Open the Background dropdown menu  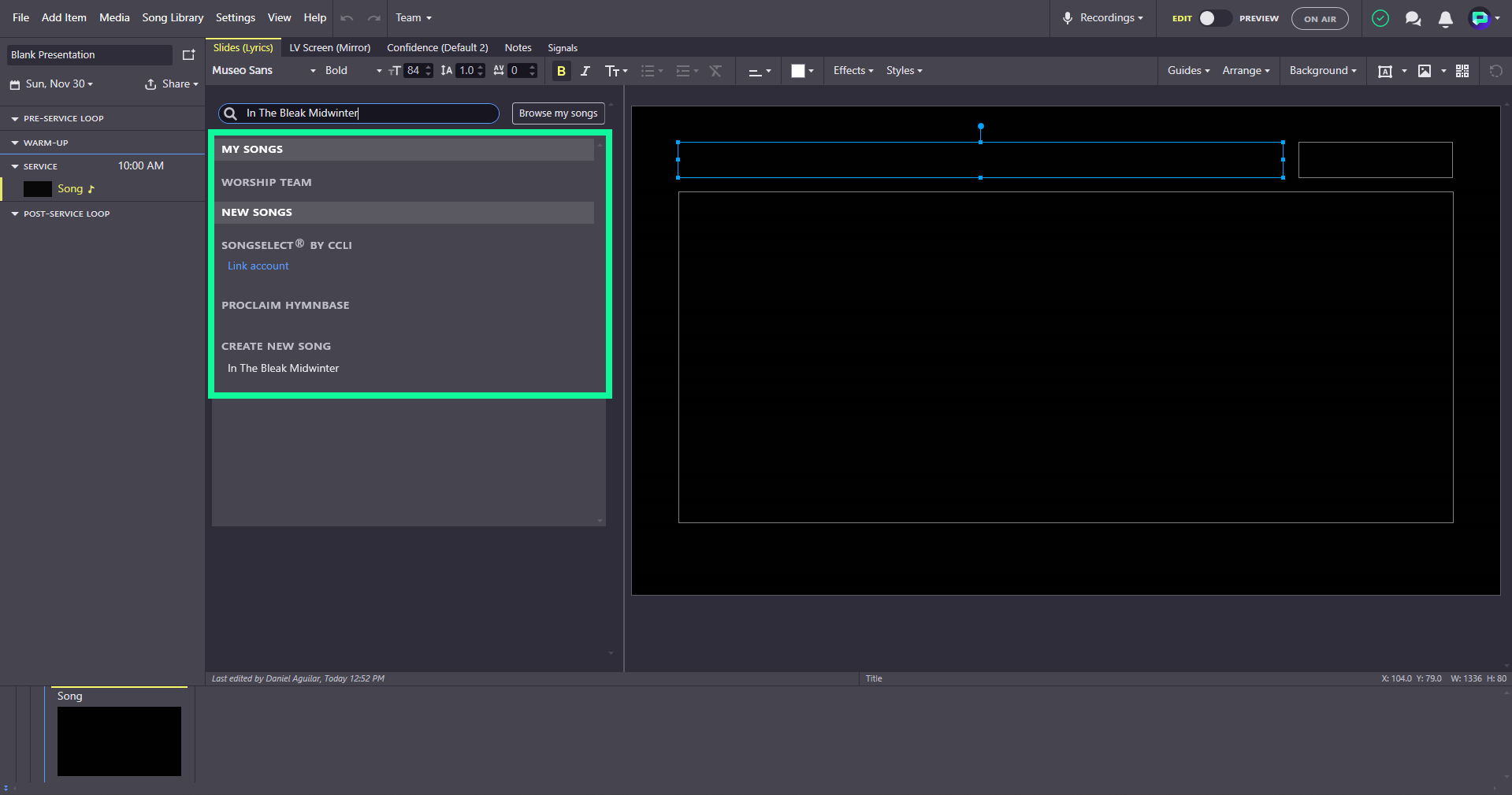tap(1323, 71)
